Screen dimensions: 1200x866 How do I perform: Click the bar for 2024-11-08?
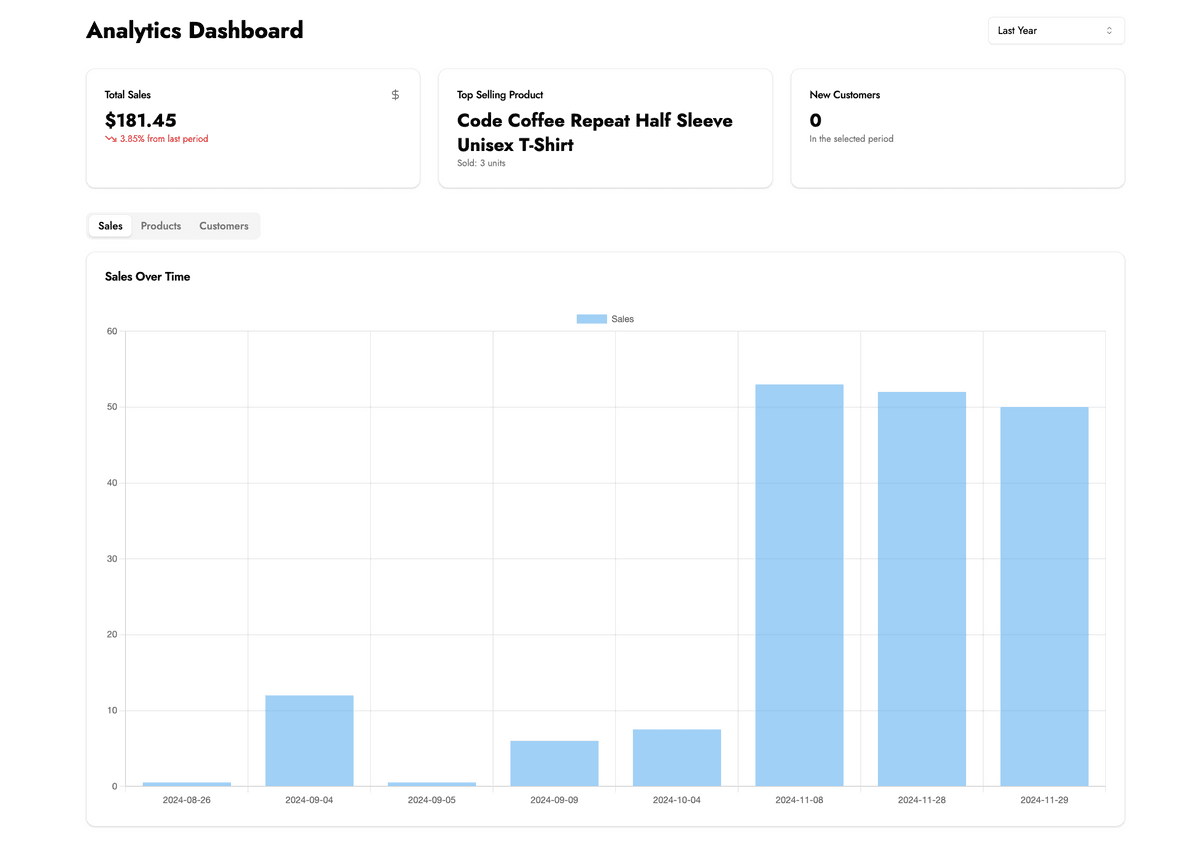point(799,585)
